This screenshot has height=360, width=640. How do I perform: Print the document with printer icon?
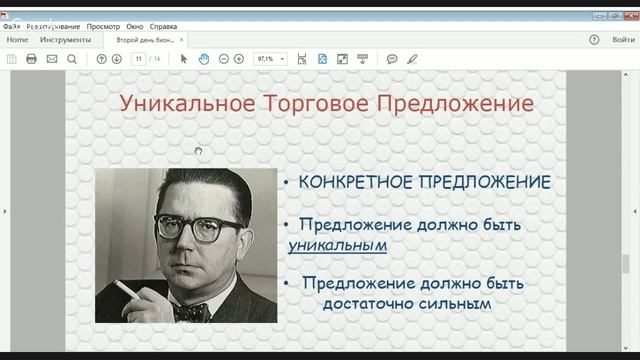click(31, 59)
